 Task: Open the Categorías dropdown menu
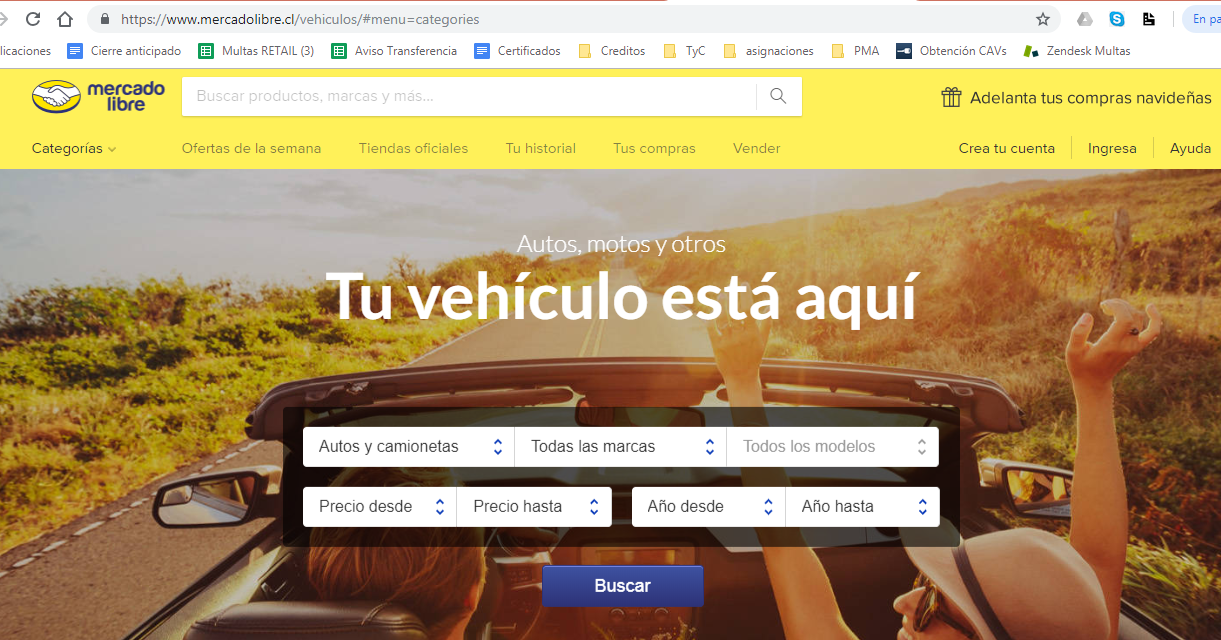click(73, 147)
